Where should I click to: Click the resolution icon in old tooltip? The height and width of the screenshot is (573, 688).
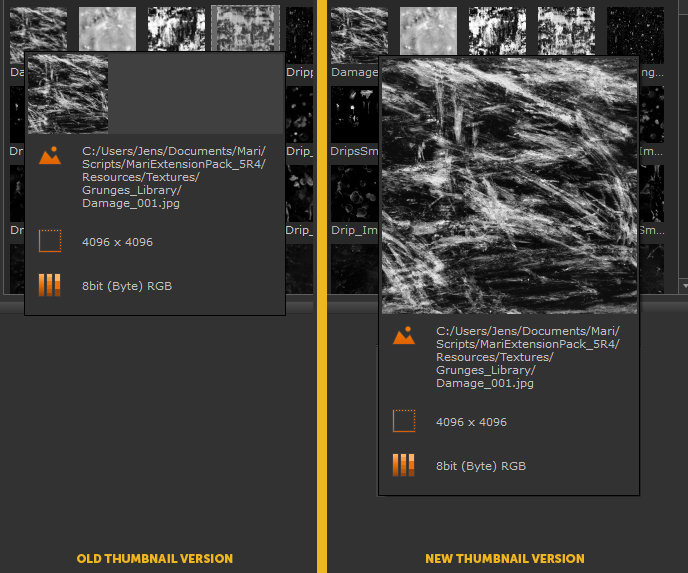(x=50, y=241)
